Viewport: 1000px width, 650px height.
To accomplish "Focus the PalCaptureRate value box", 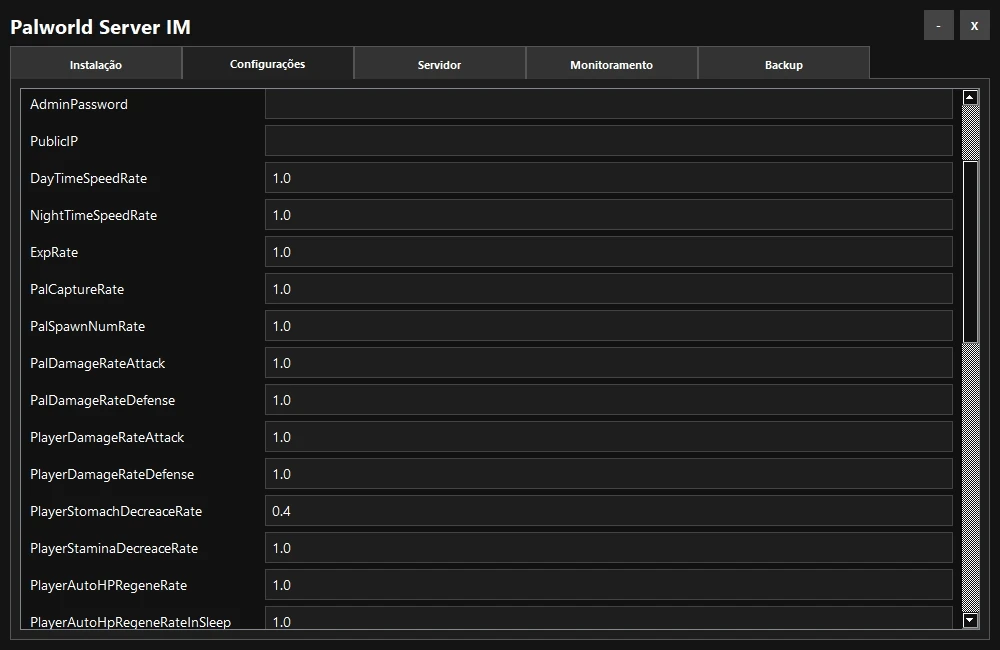I will (608, 289).
